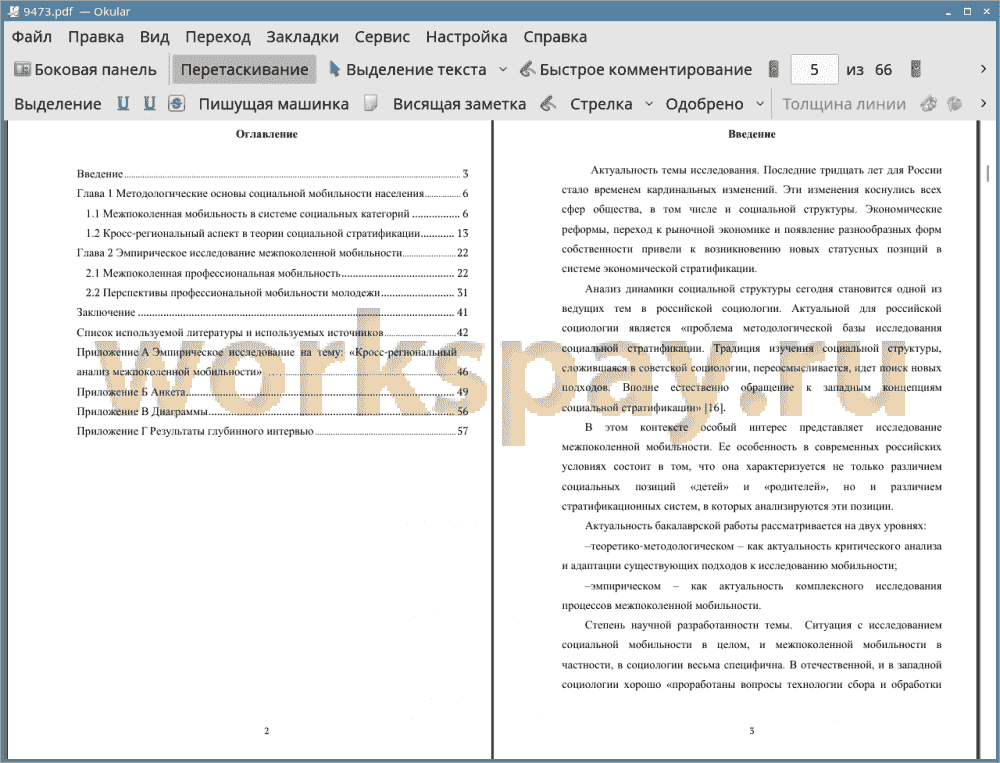
Task: Click contents entry 'Заключение'
Action: coord(272,313)
